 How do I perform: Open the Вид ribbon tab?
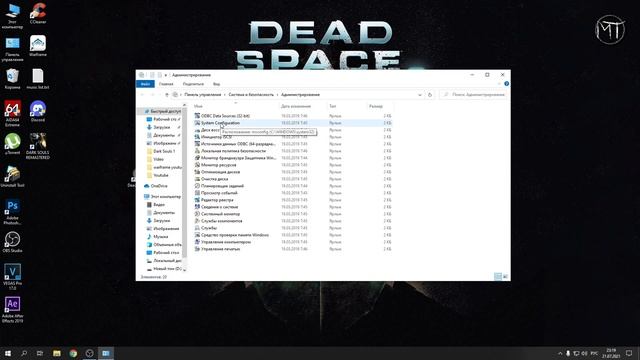(216, 84)
